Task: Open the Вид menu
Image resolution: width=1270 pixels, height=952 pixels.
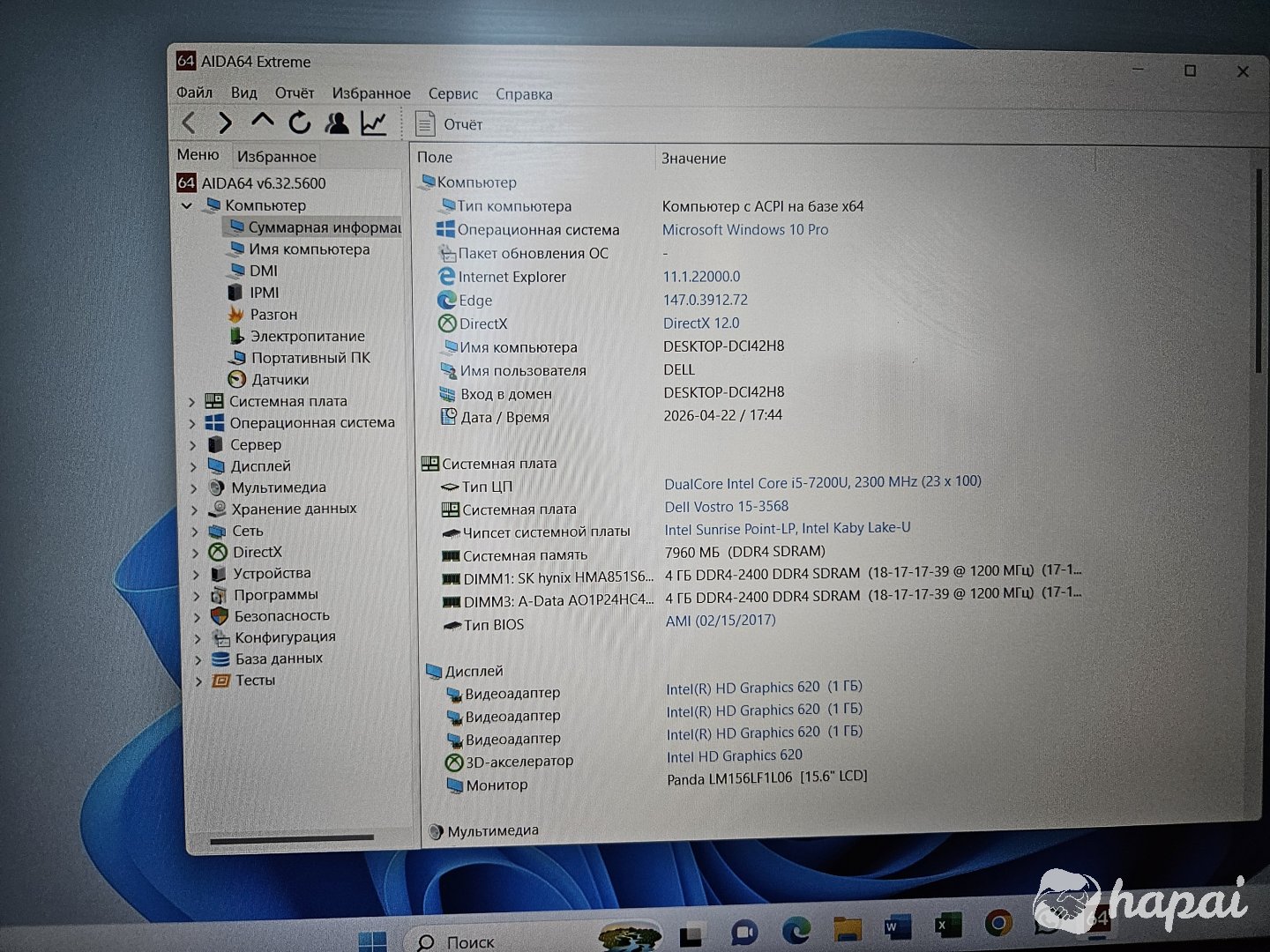Action: click(243, 93)
